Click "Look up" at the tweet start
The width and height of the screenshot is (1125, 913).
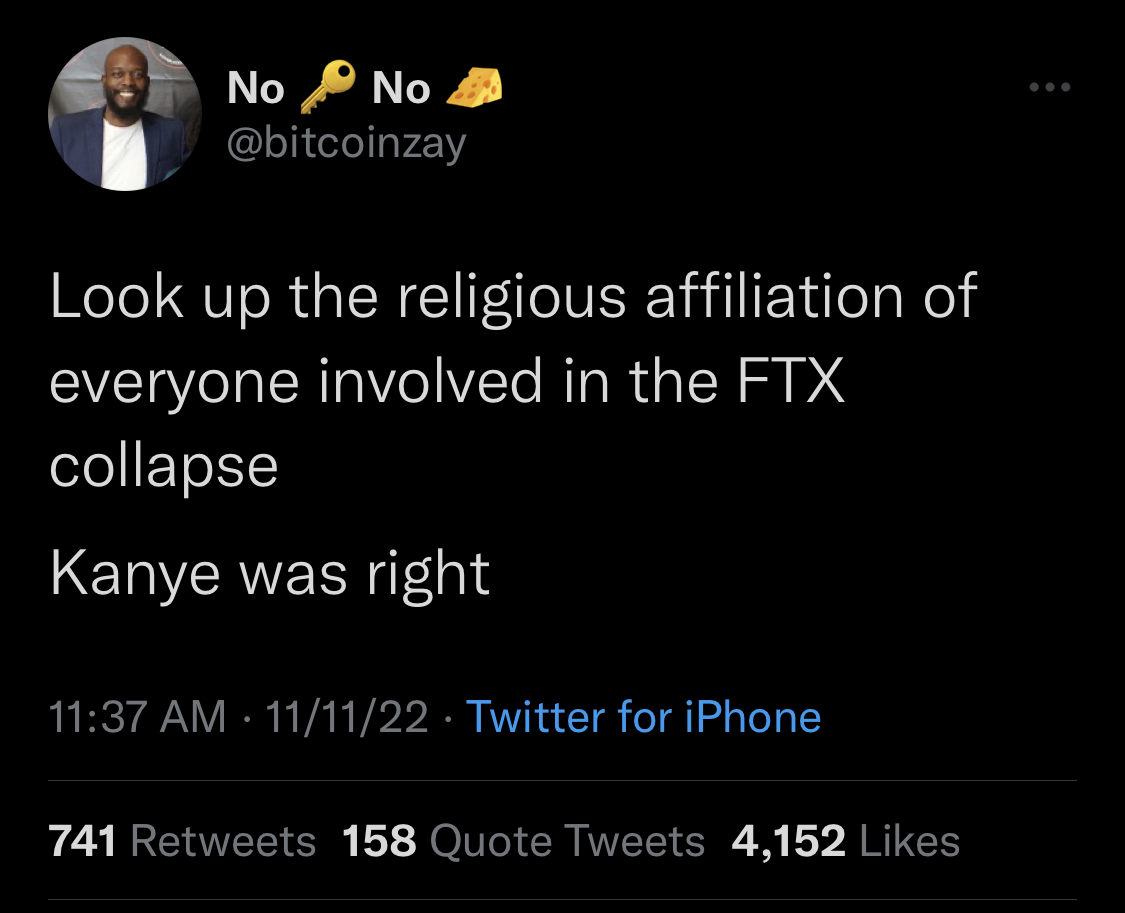coord(159,298)
